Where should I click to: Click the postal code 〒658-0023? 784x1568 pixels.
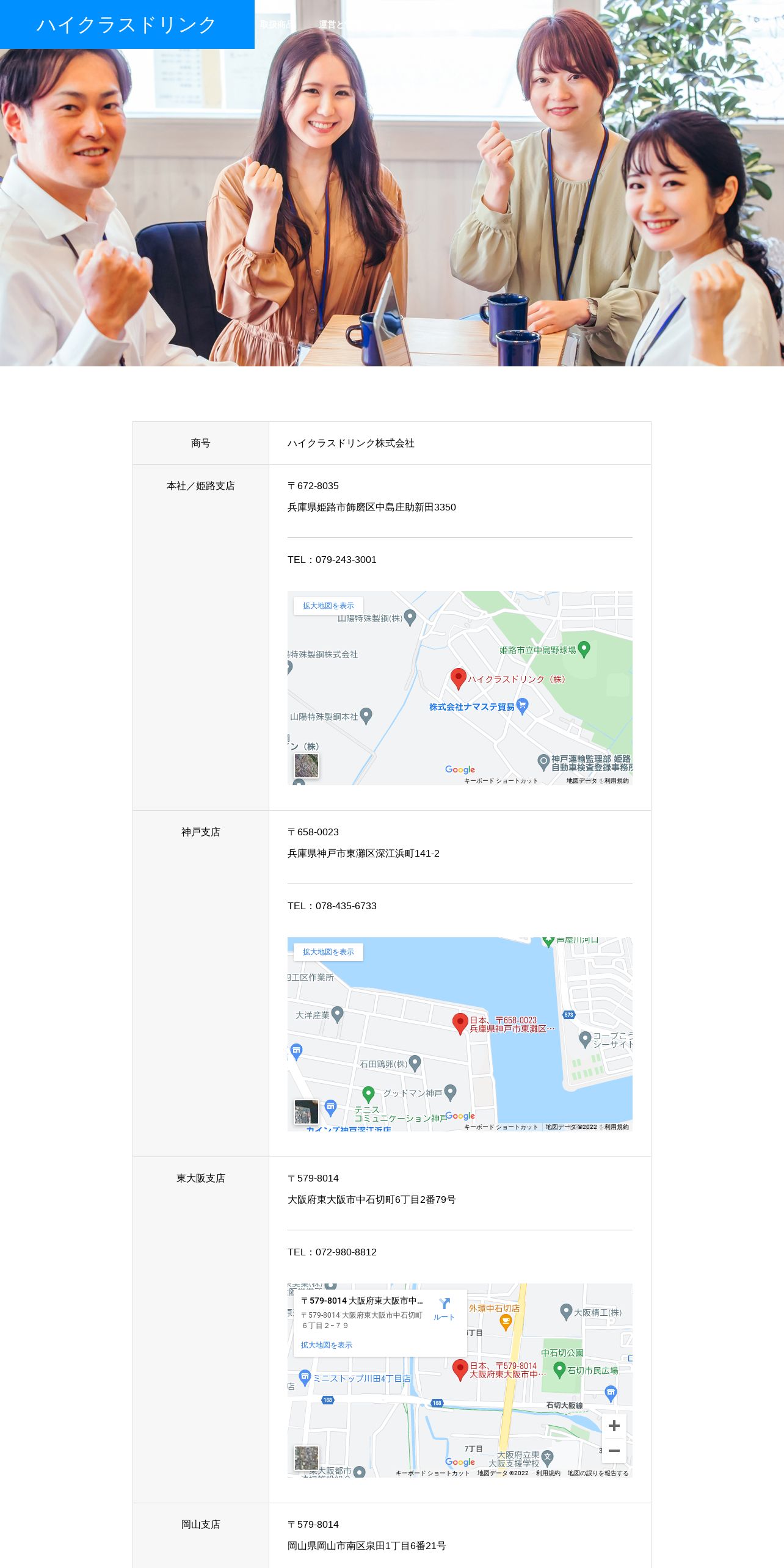tap(313, 832)
